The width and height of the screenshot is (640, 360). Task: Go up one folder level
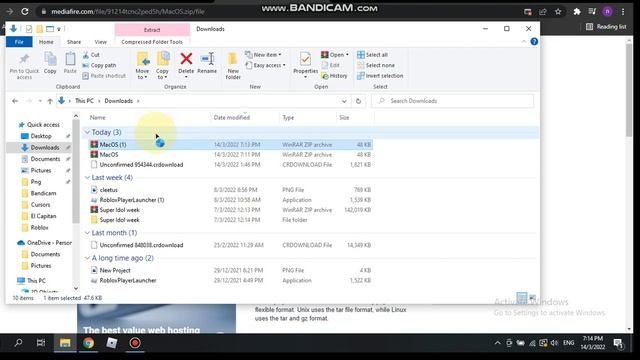click(x=50, y=101)
